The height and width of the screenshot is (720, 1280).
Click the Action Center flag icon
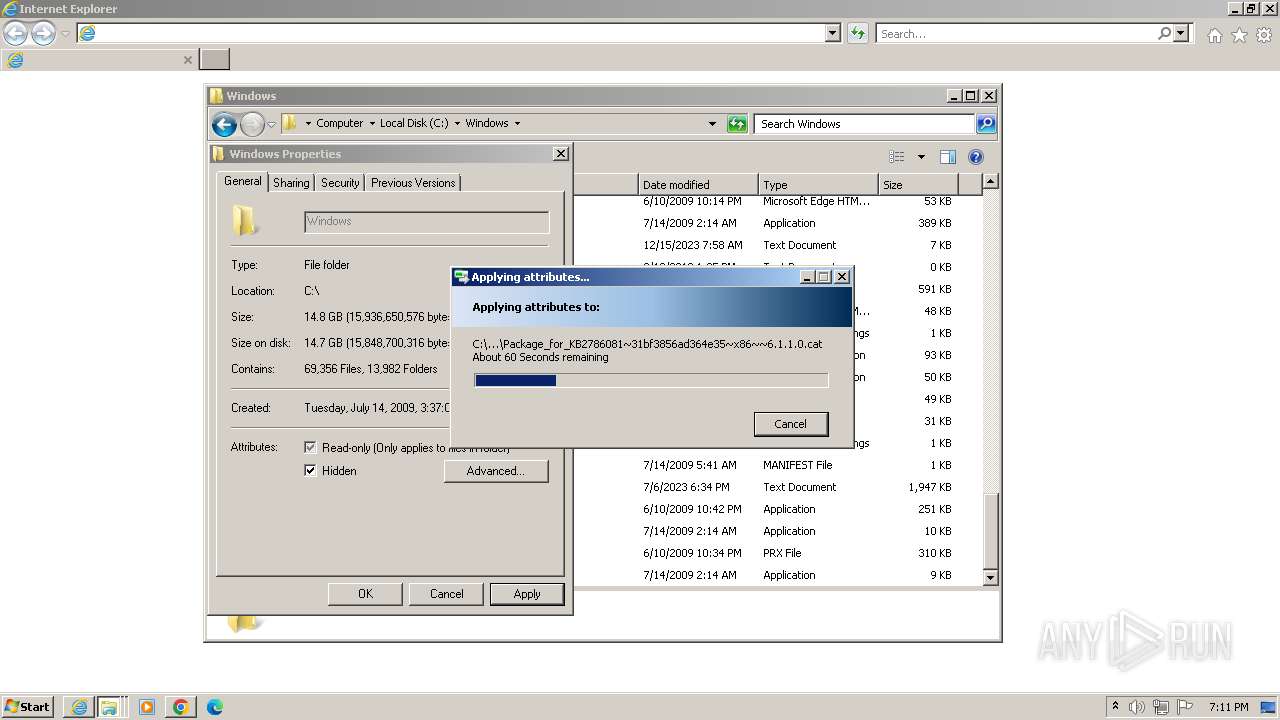[x=1185, y=707]
